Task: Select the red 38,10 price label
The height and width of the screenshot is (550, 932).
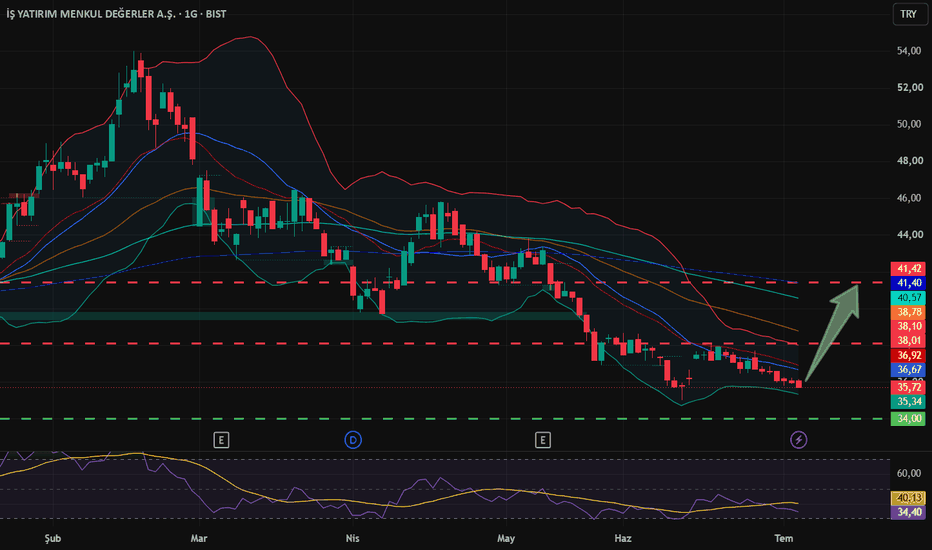Action: pyautogui.click(x=908, y=326)
